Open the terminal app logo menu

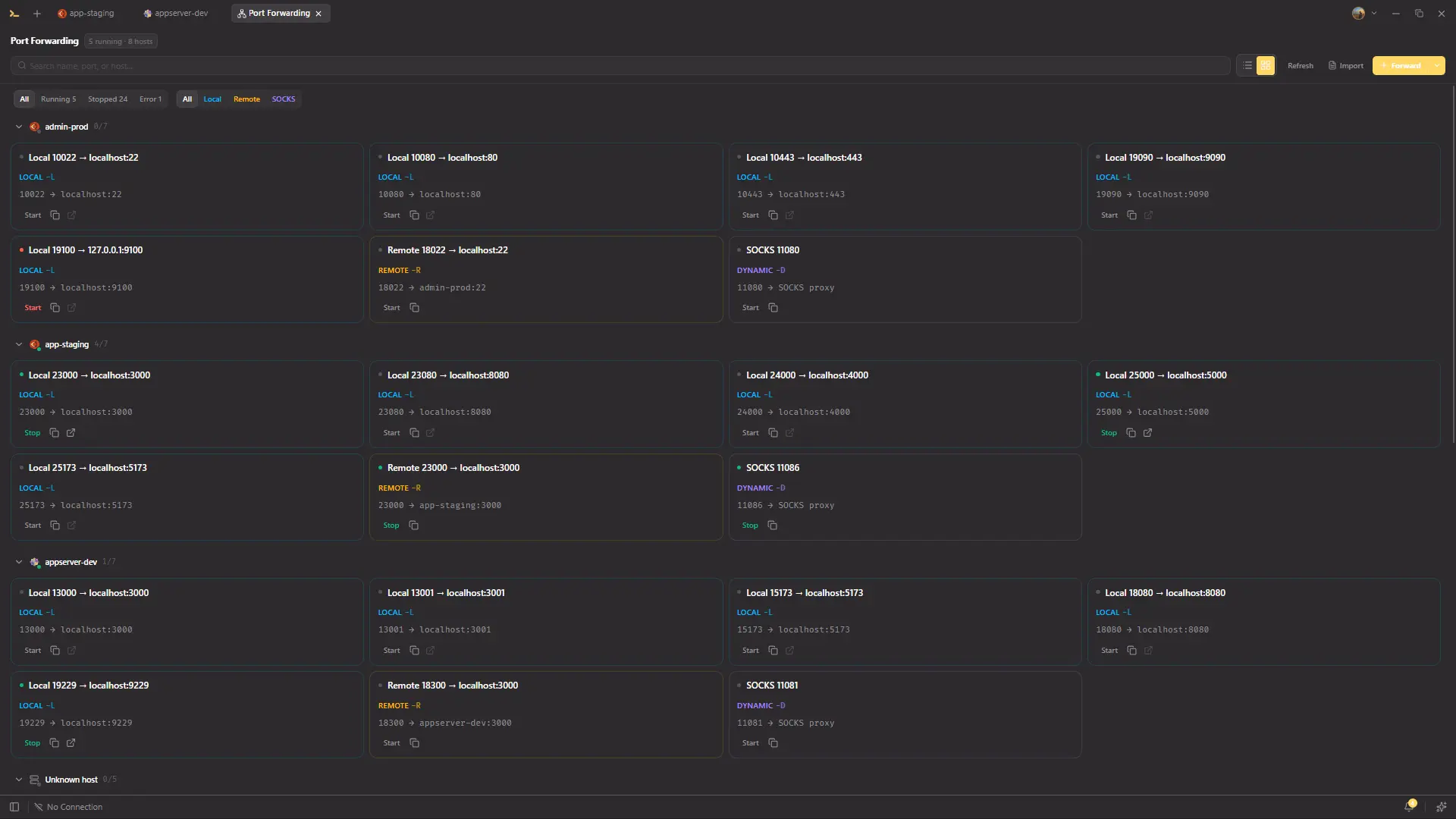[x=14, y=14]
